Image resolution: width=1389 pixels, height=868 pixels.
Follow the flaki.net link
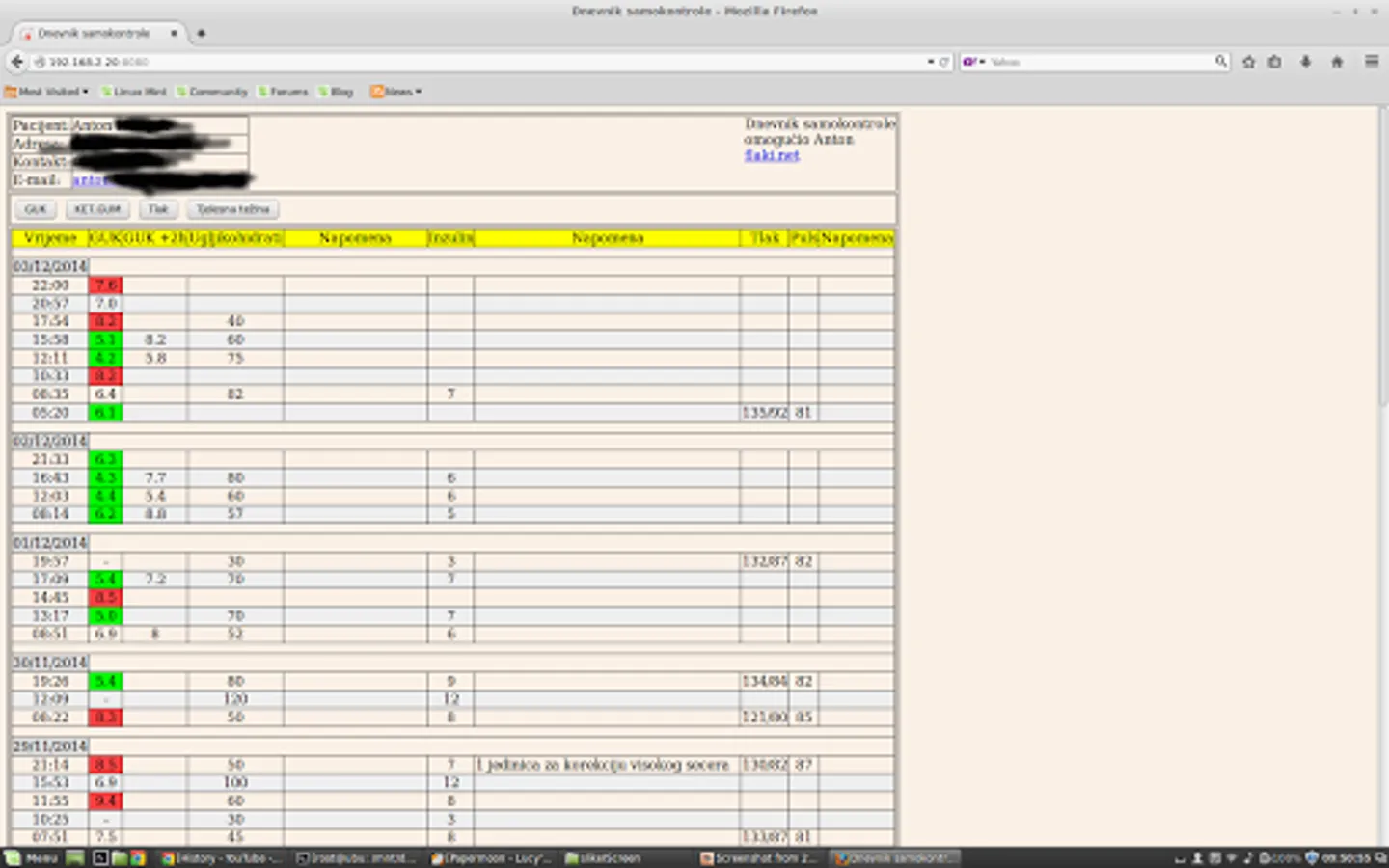coord(772,155)
